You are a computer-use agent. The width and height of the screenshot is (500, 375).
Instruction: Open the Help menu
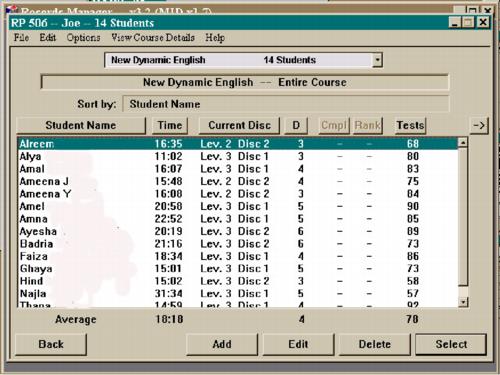point(215,37)
